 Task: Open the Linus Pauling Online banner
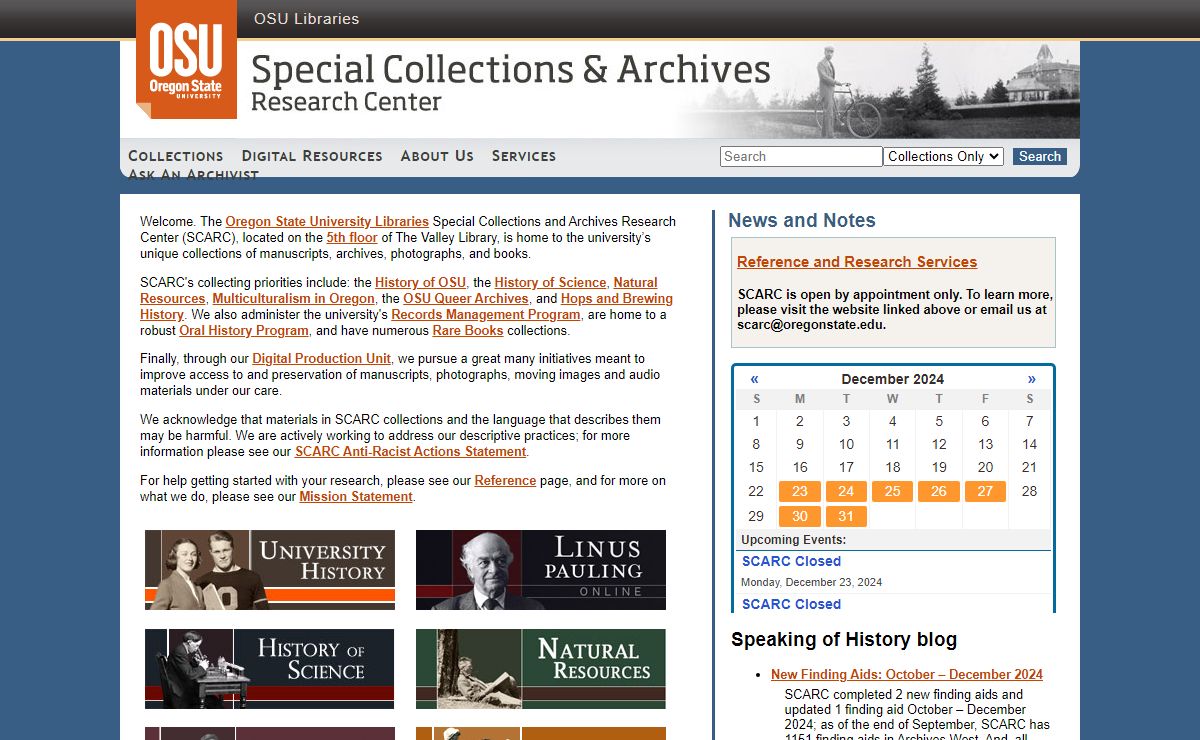coord(541,570)
